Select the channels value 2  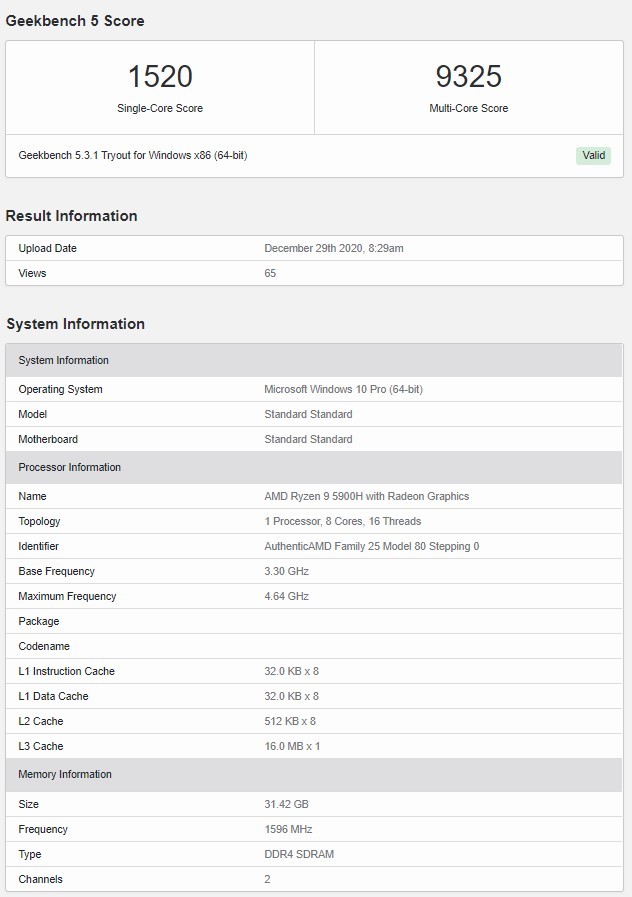click(x=267, y=879)
